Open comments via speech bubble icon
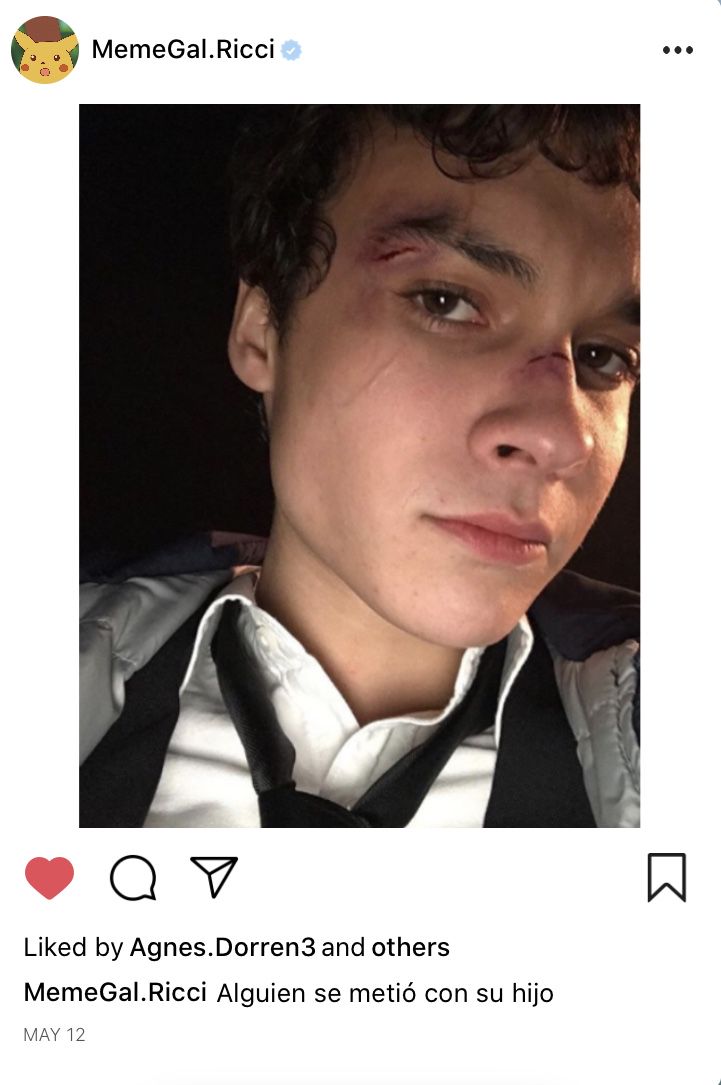The height and width of the screenshot is (1085, 721). (x=133, y=877)
